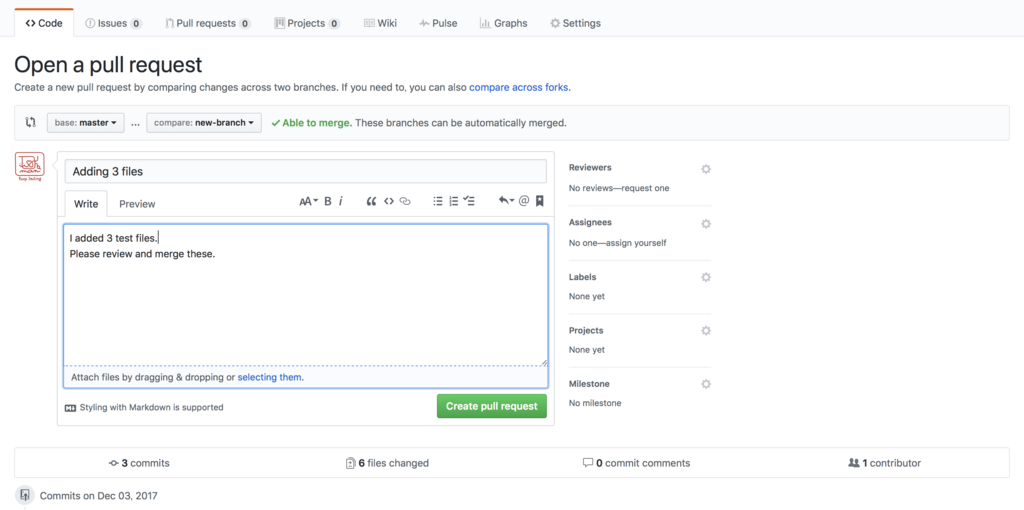
Task: Open the Wiki tab
Action: tap(380, 23)
